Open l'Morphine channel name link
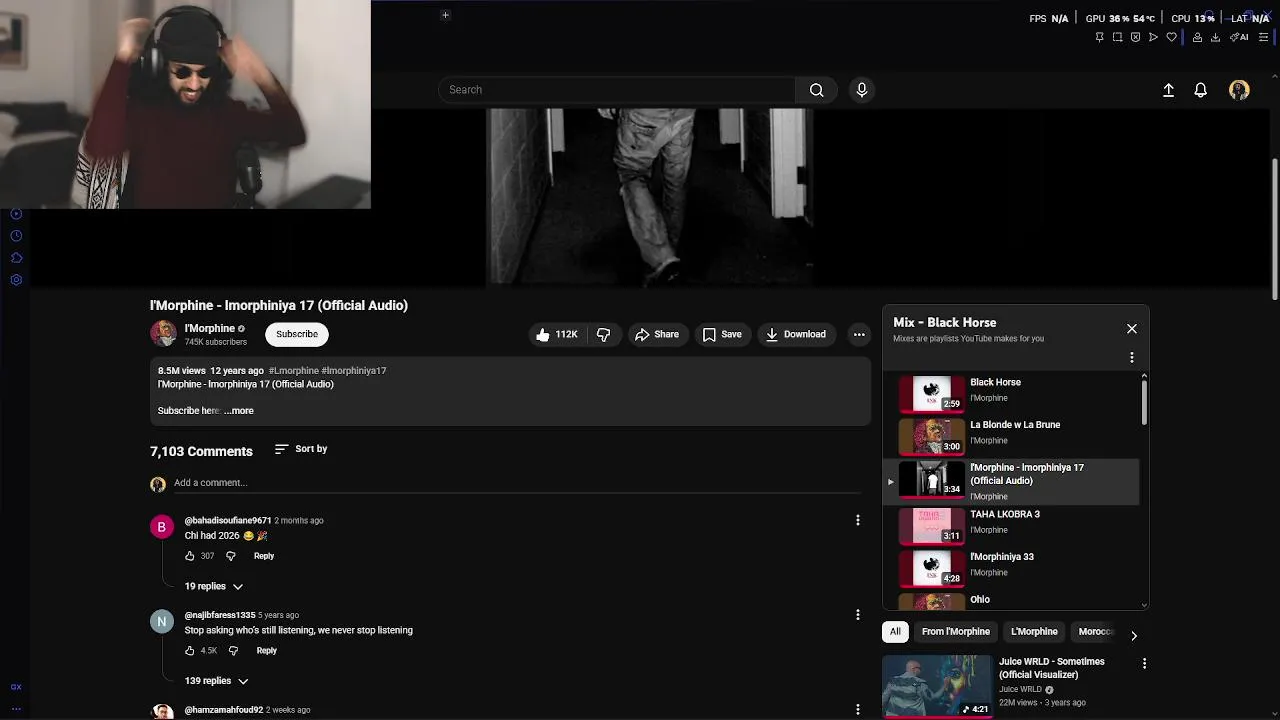The width and height of the screenshot is (1280, 720). pos(209,329)
